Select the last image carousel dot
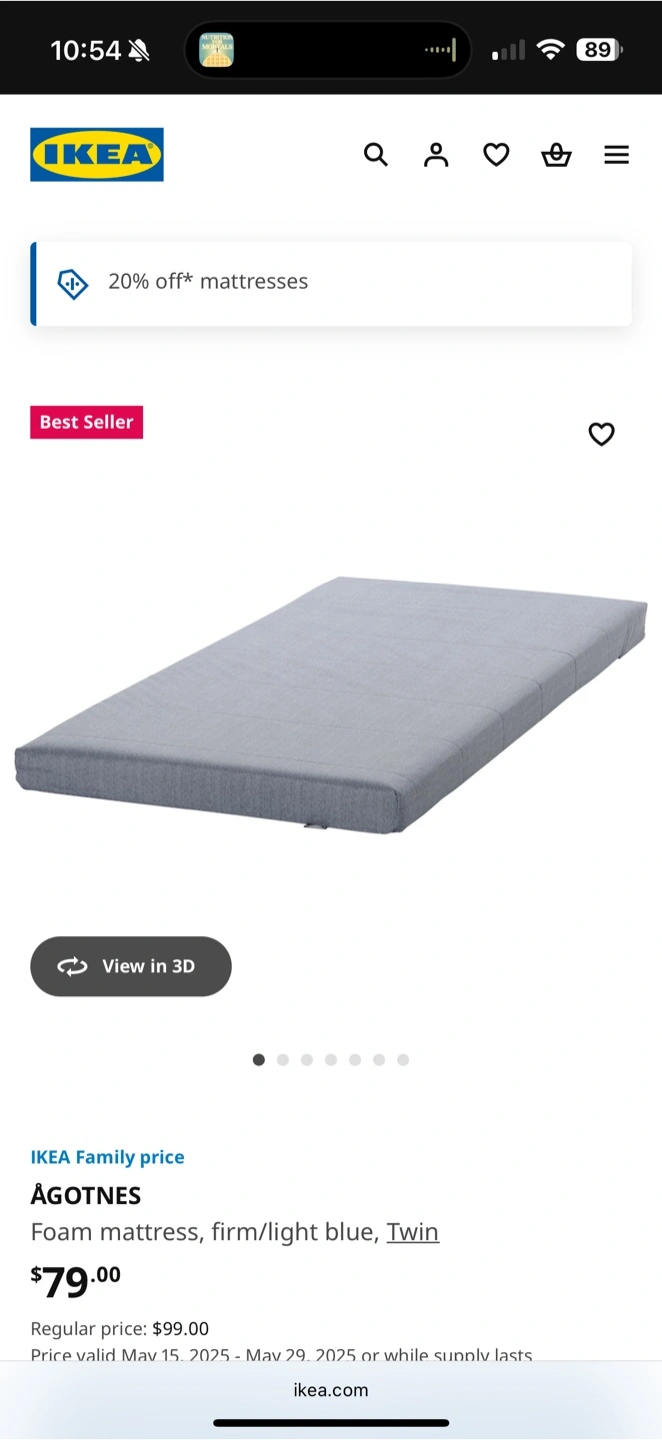Viewport: 662px width, 1440px height. (x=403, y=1060)
